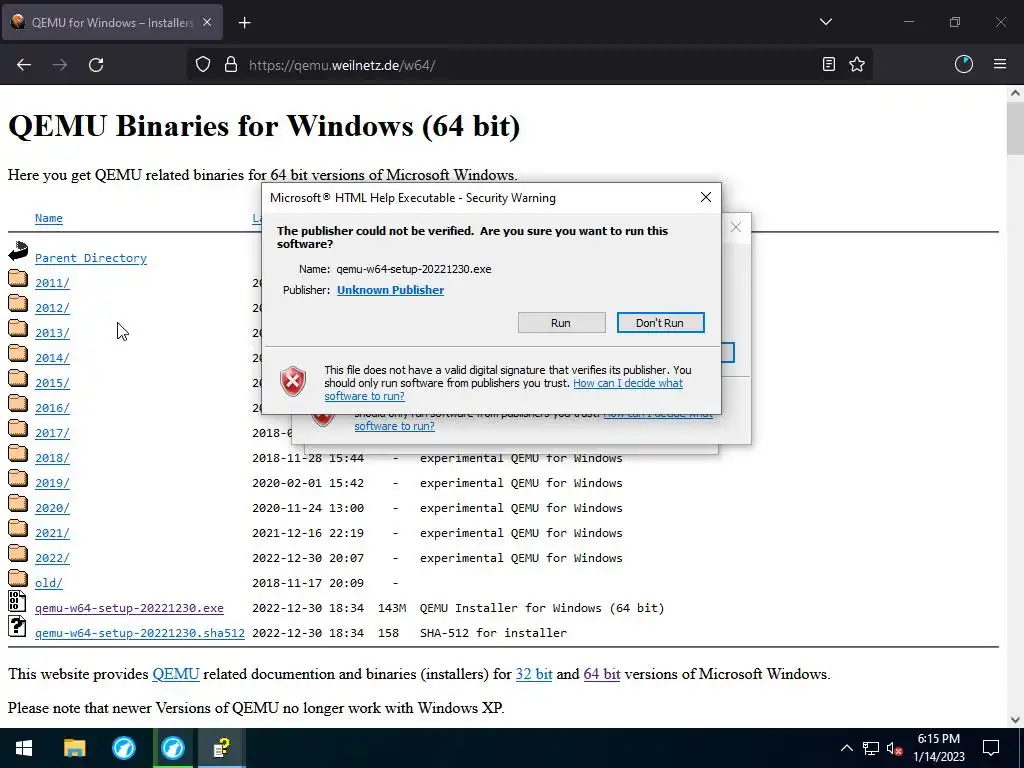Screen dimensions: 1024x768
Task: Open the 2013/ folder link
Action: tap(52, 333)
